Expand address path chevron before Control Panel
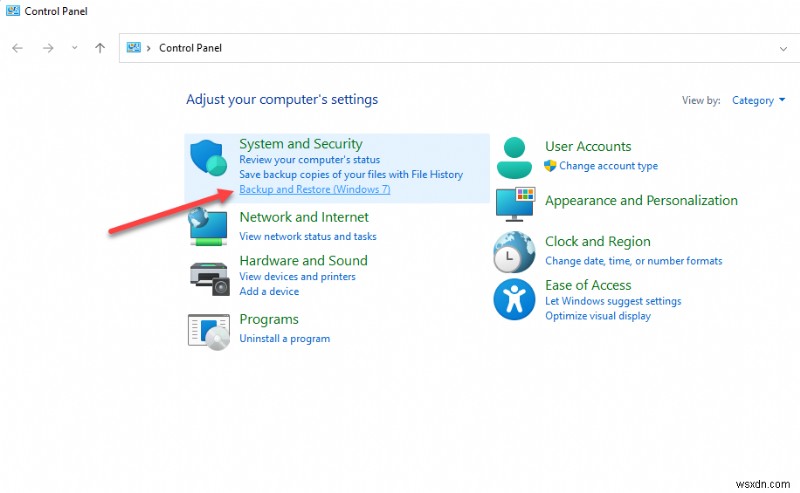 pos(148,48)
